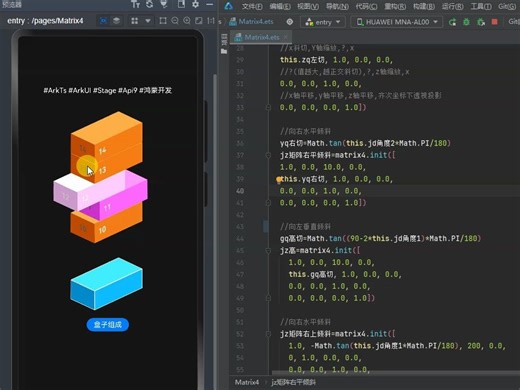Viewport: 520px width, 390px height.
Task: Open the 导航(N) menu
Action: (x=337, y=6)
